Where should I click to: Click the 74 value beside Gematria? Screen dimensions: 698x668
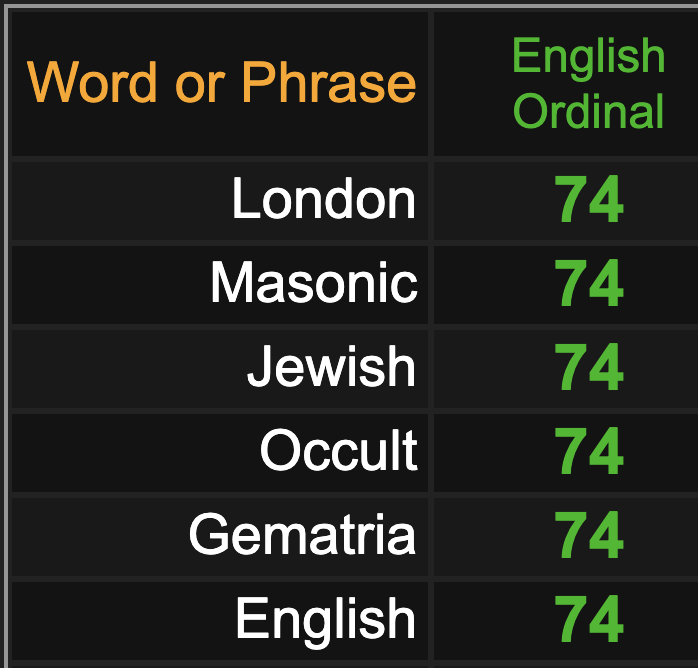tap(588, 534)
